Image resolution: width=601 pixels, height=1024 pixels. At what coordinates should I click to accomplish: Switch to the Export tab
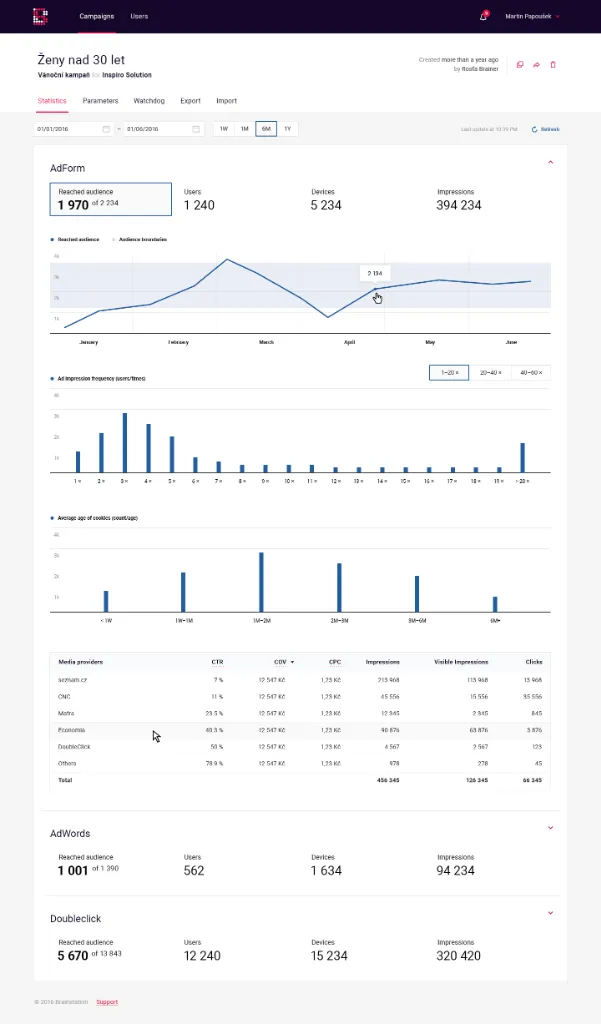190,101
